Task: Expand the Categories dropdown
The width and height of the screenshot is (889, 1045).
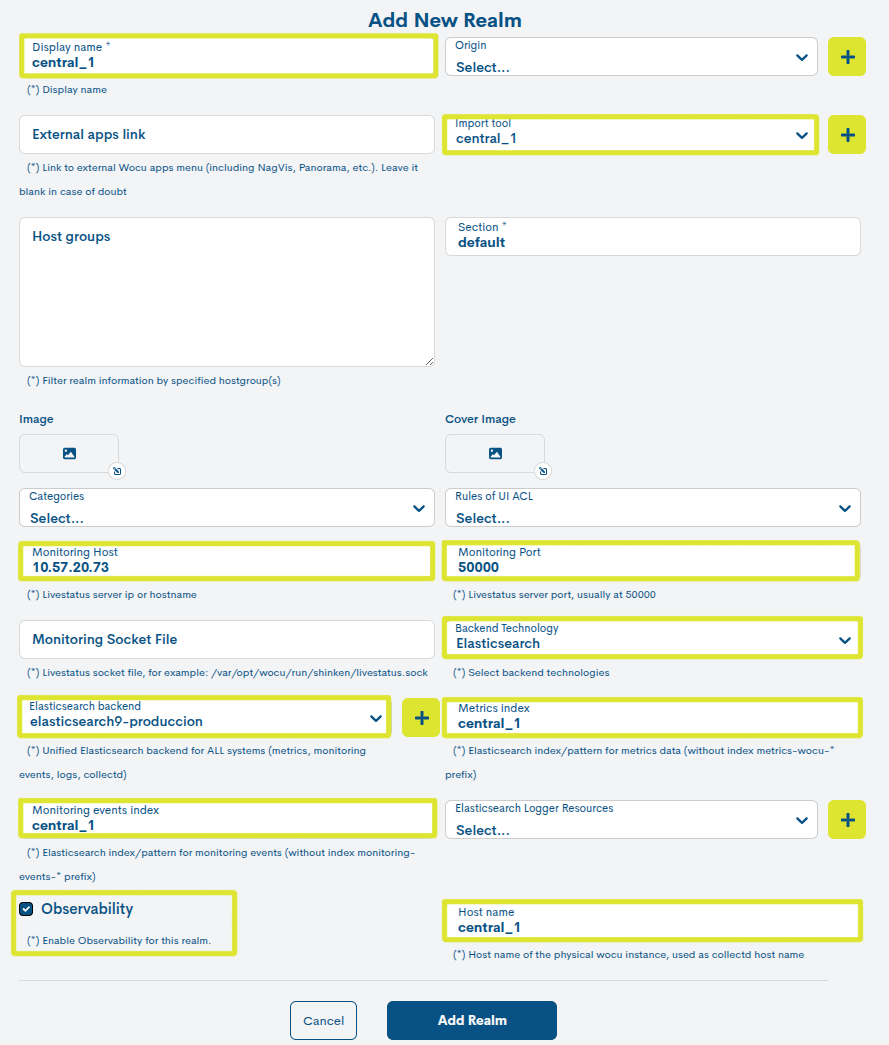Action: 227,508
